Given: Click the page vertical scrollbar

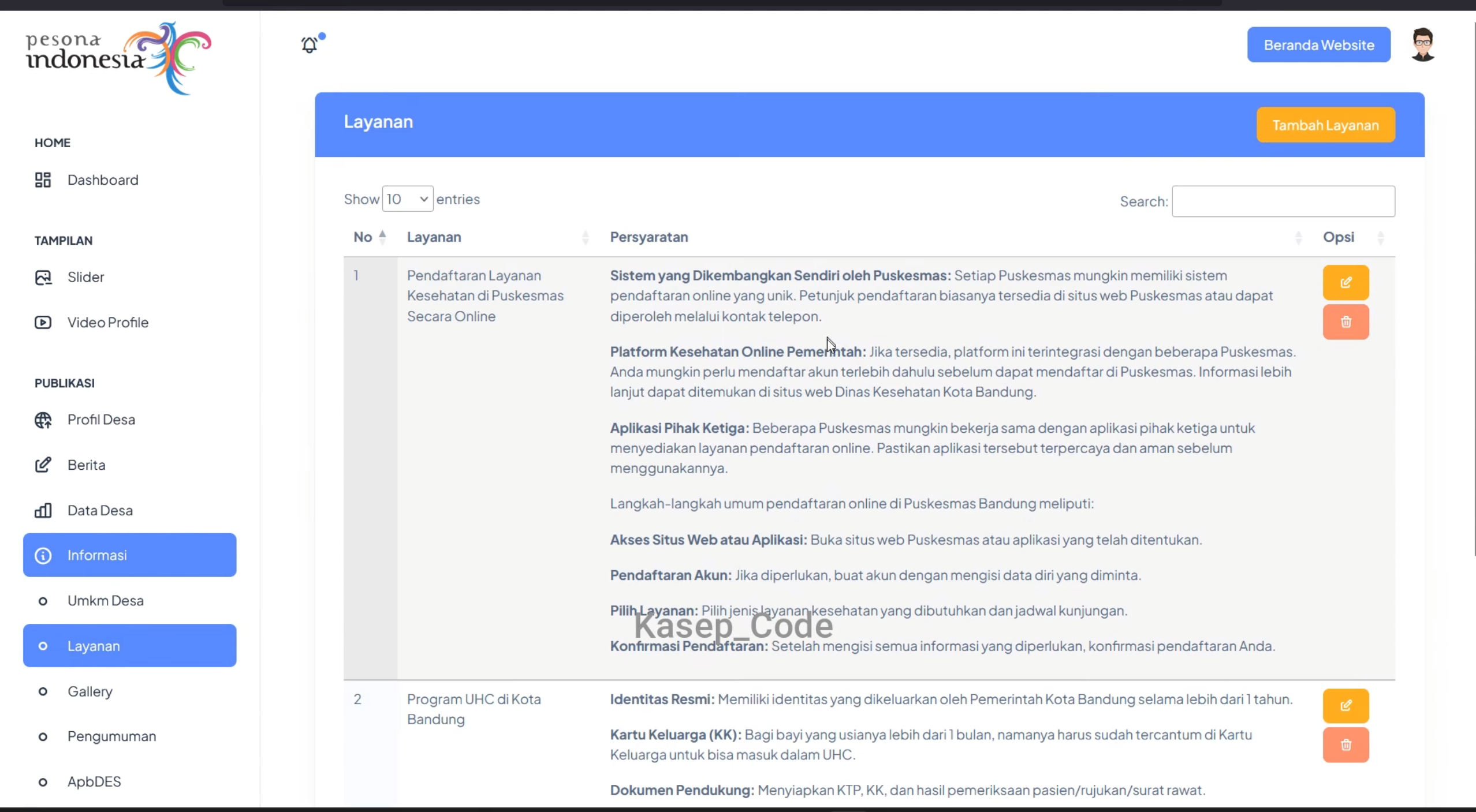Looking at the screenshot, I should point(1474,289).
